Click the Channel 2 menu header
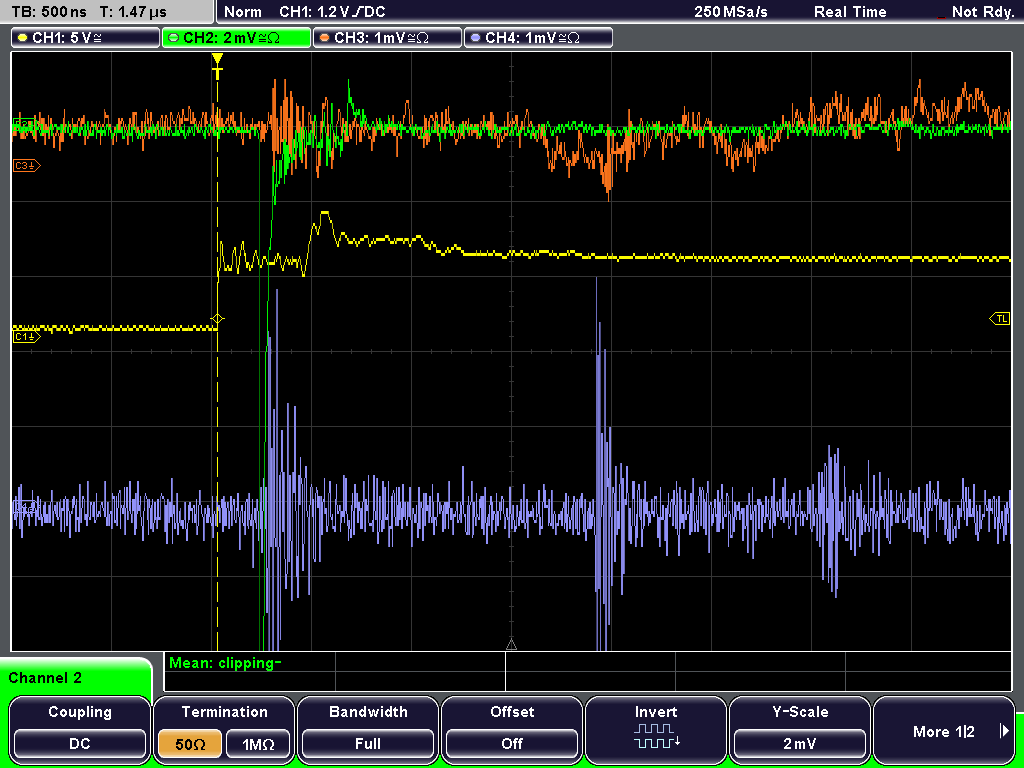Viewport: 1024px width, 768px height. click(x=76, y=677)
